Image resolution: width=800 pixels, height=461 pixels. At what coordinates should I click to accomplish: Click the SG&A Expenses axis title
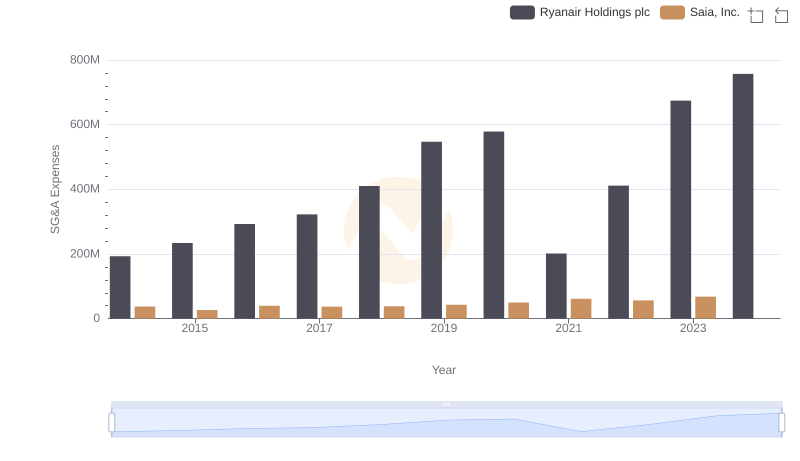point(55,189)
